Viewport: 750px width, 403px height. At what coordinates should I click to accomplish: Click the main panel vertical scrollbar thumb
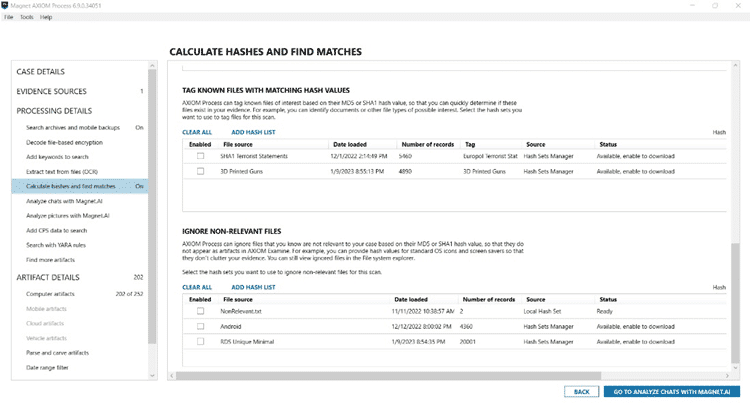pyautogui.click(x=735, y=303)
